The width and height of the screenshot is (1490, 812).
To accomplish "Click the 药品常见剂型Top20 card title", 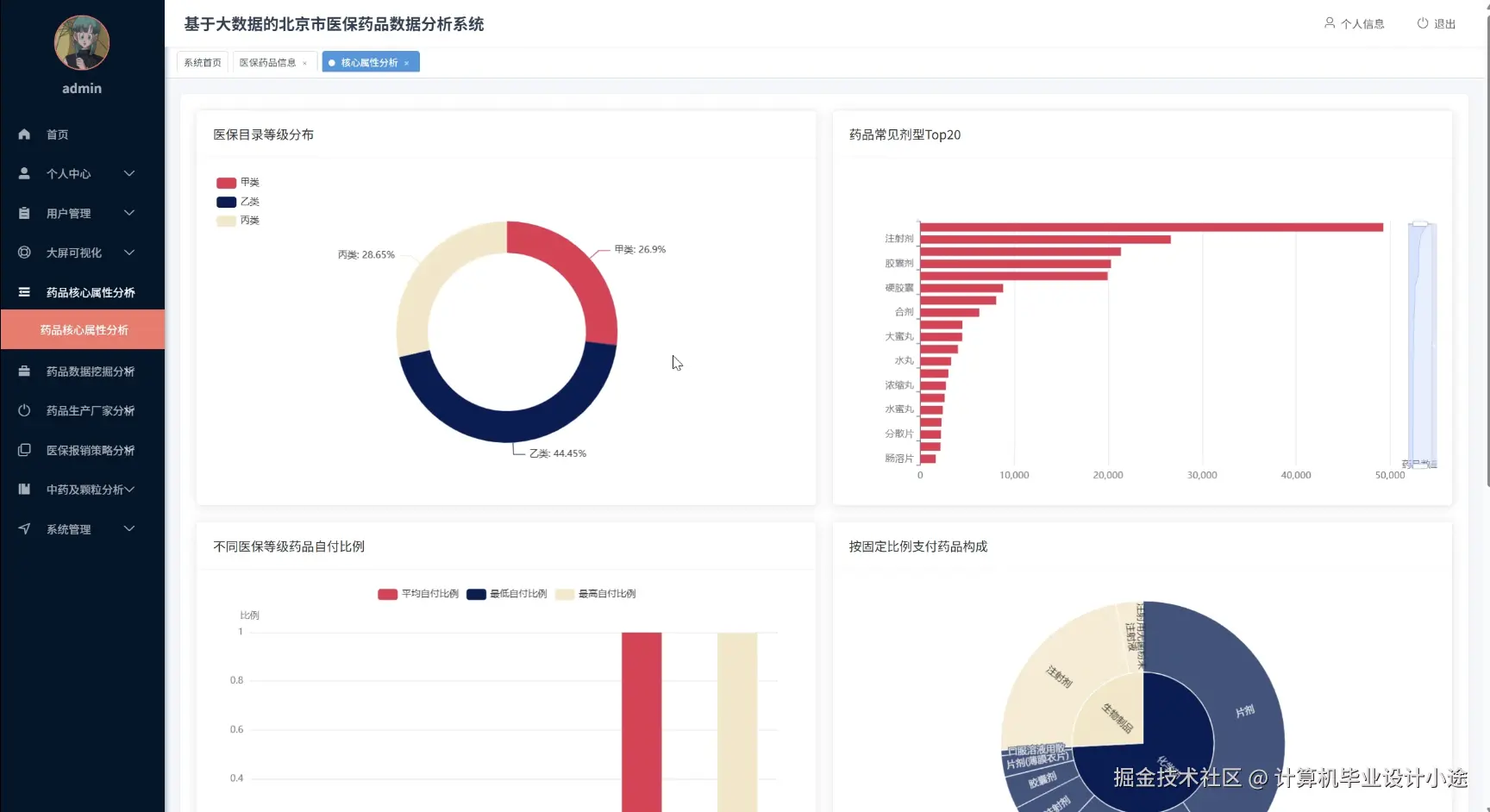I will 905,134.
